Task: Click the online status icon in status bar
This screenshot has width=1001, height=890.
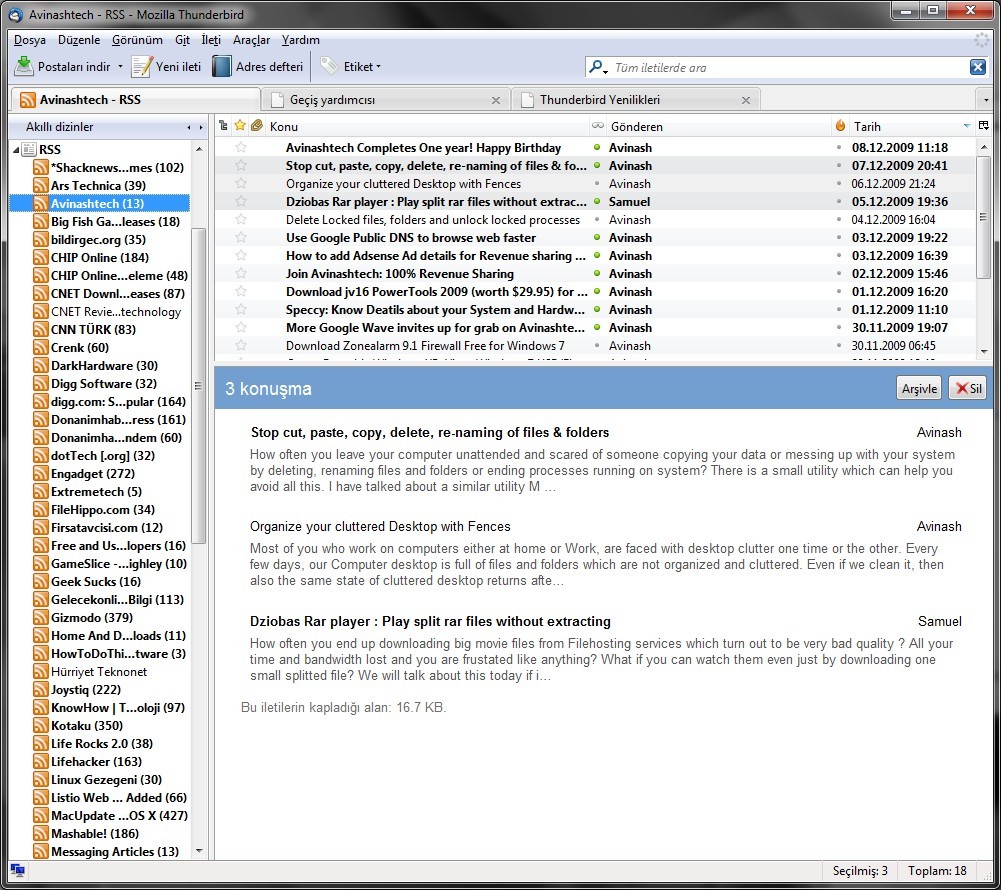Action: point(18,870)
